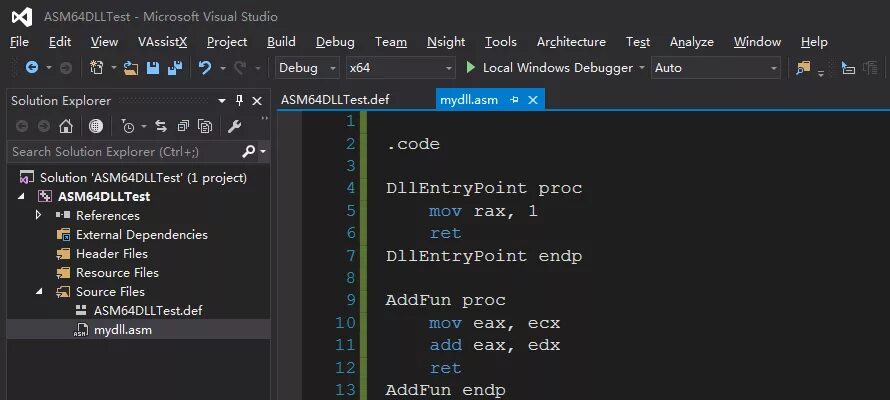Open the search options dropdown in Solution Explorer
The height and width of the screenshot is (400, 890).
262,152
